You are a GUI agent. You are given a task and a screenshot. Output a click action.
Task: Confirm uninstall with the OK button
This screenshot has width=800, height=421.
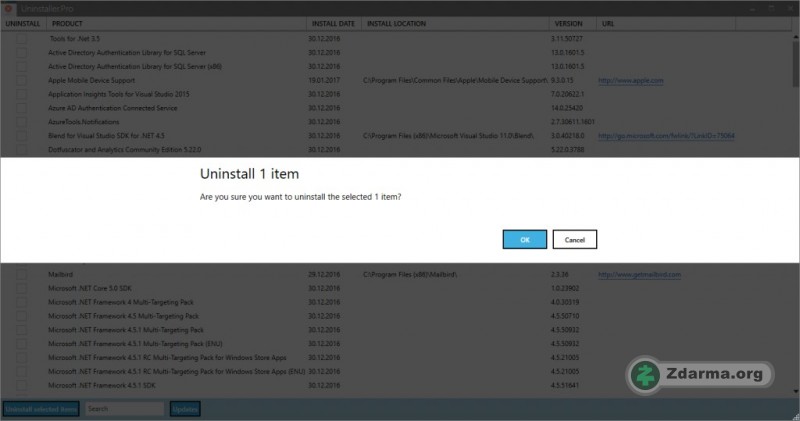(x=524, y=239)
